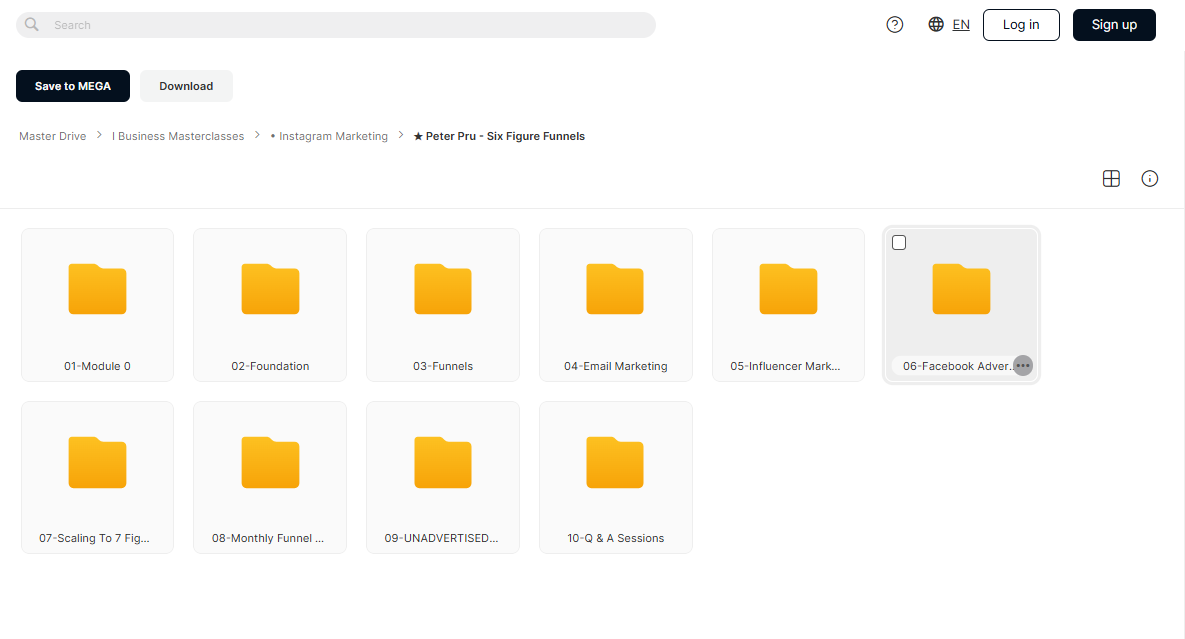Select the 05-Influencer Mark... folder name
Image resolution: width=1185 pixels, height=639 pixels.
point(785,366)
